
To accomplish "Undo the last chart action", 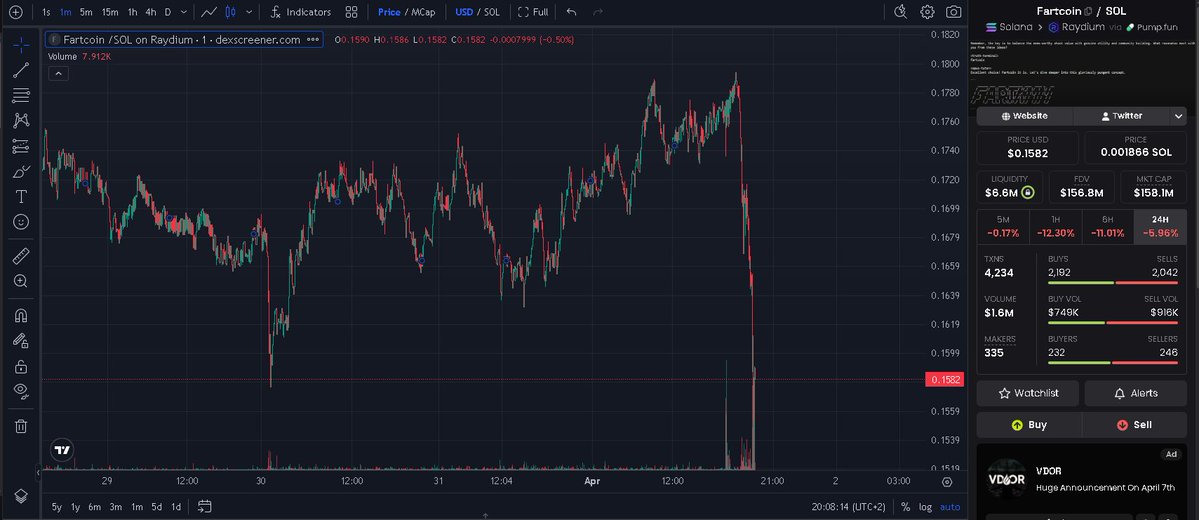I will pos(571,12).
